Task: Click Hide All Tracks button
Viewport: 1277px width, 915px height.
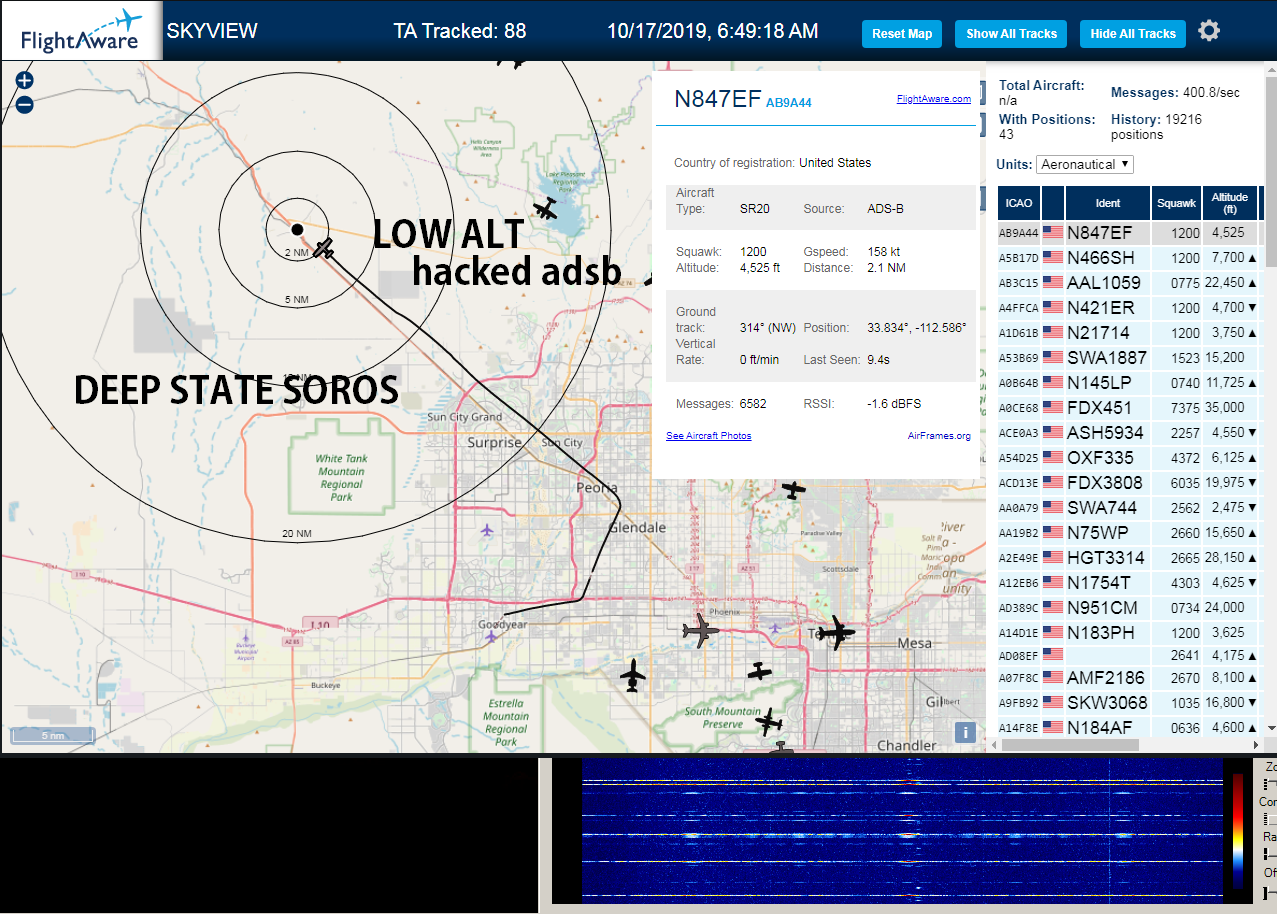Action: 1133,33
